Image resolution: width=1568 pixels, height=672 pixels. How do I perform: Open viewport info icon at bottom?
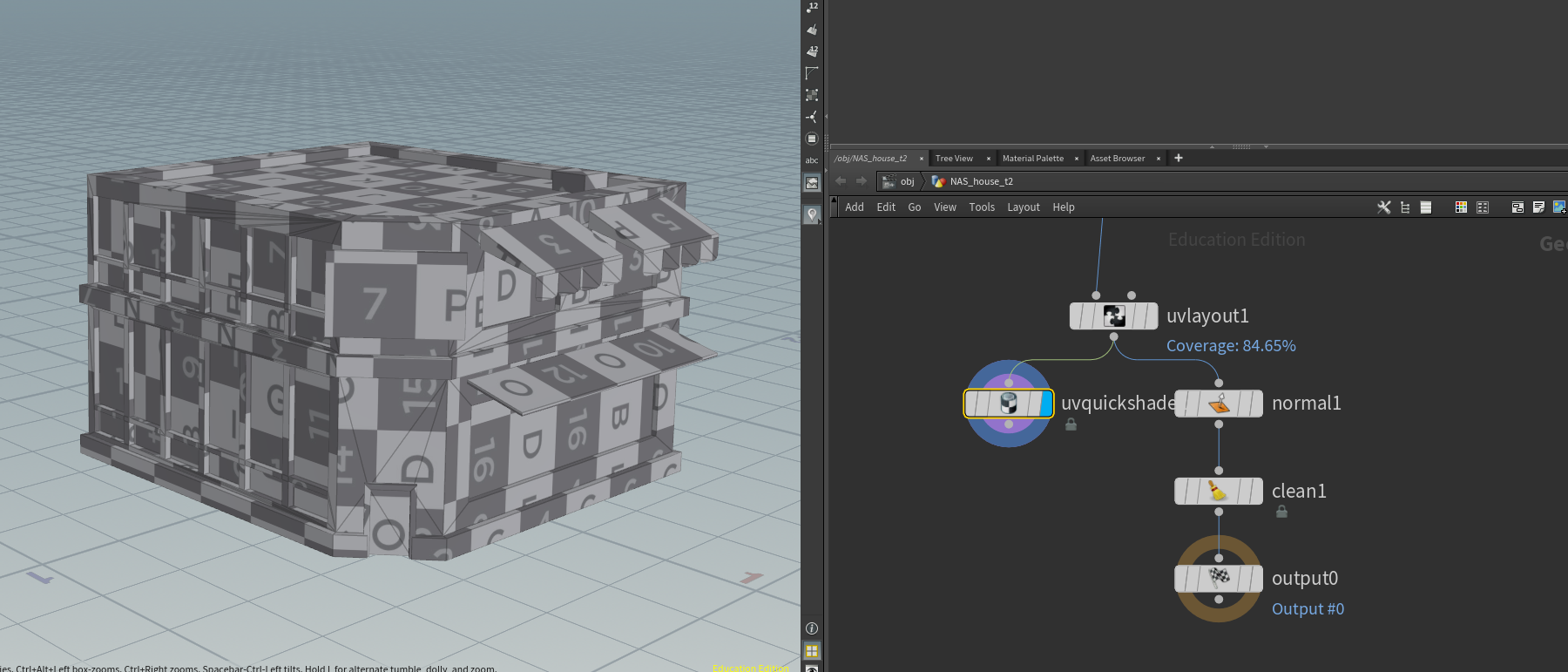(812, 628)
